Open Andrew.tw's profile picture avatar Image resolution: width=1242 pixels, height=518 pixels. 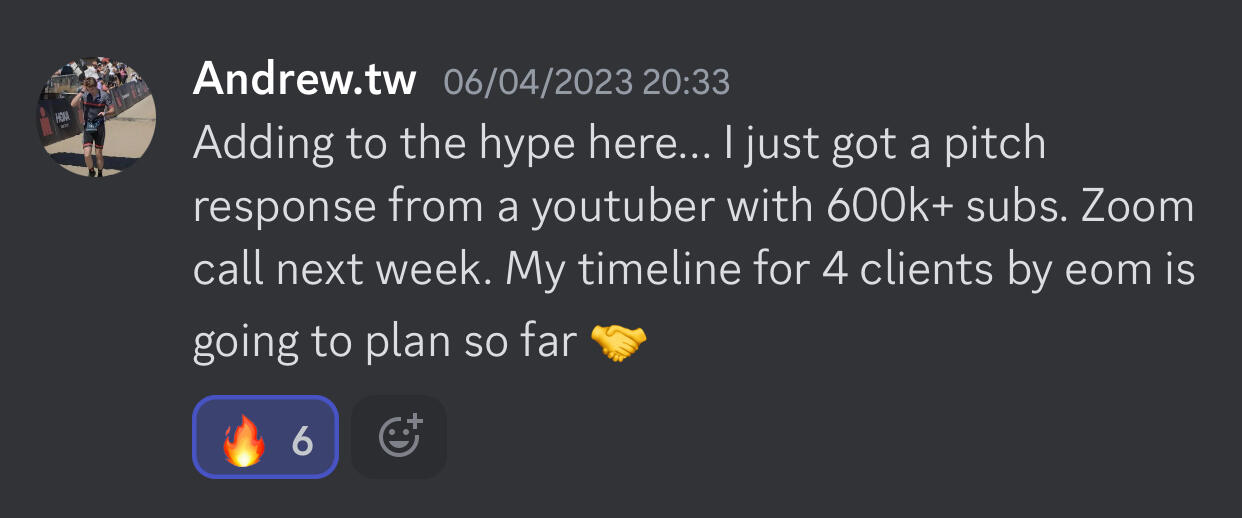(x=96, y=117)
